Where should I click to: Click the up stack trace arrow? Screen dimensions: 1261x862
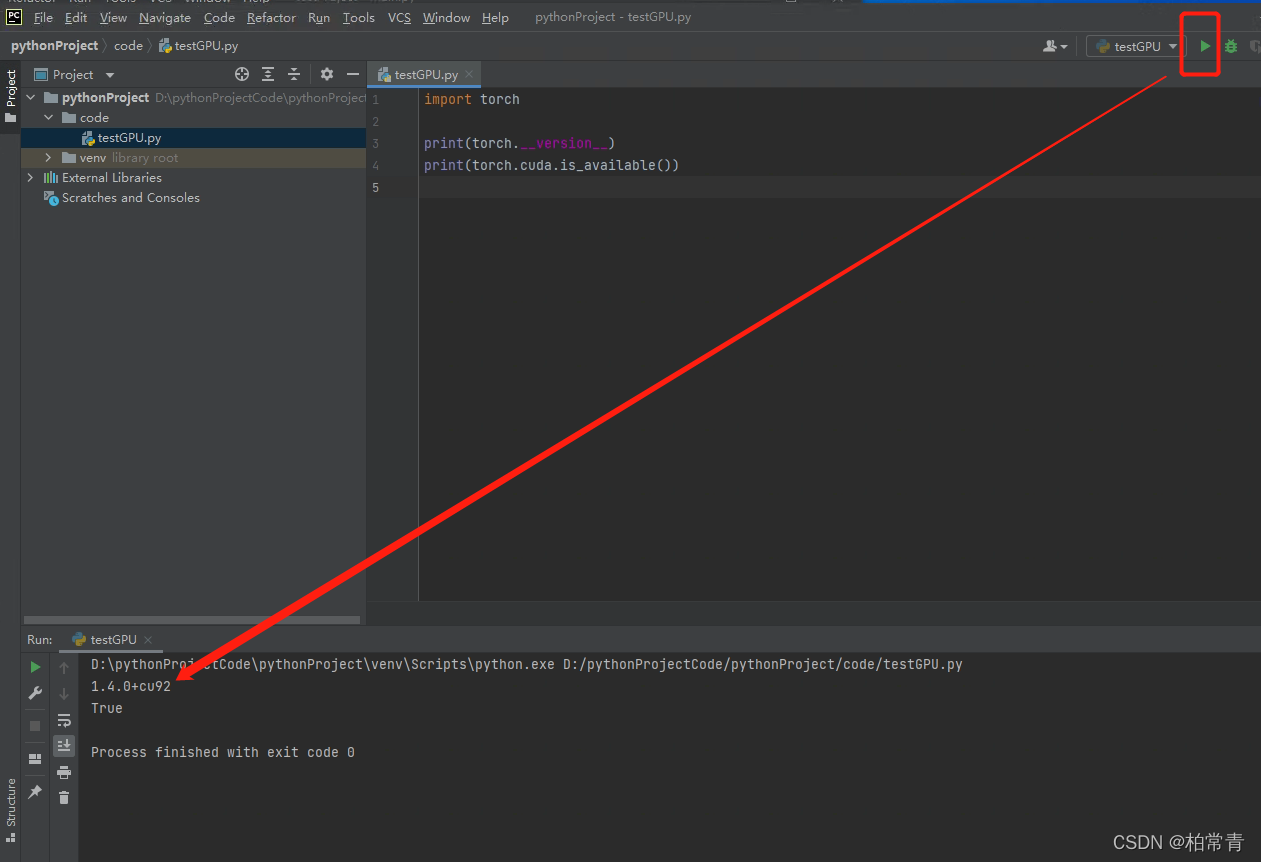click(x=64, y=667)
